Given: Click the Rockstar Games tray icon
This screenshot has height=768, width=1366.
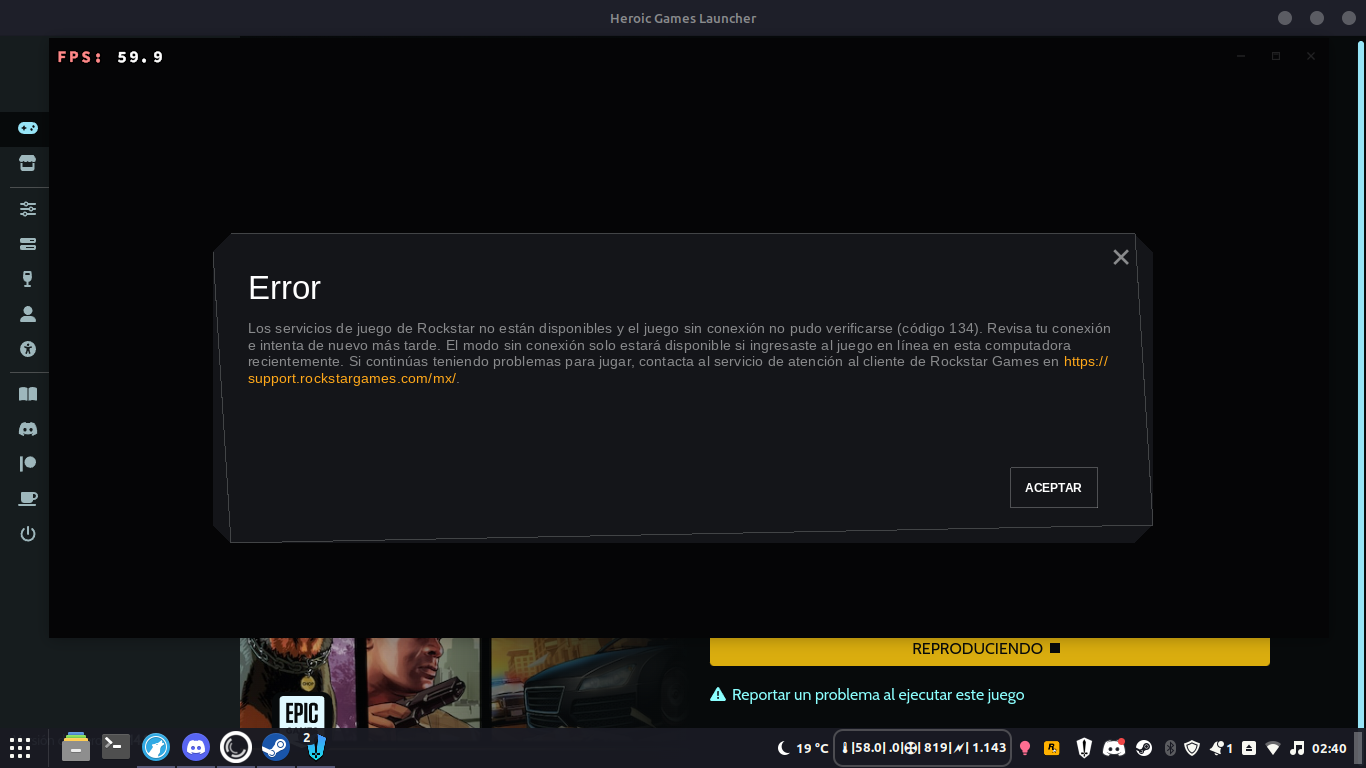Looking at the screenshot, I should (1052, 747).
